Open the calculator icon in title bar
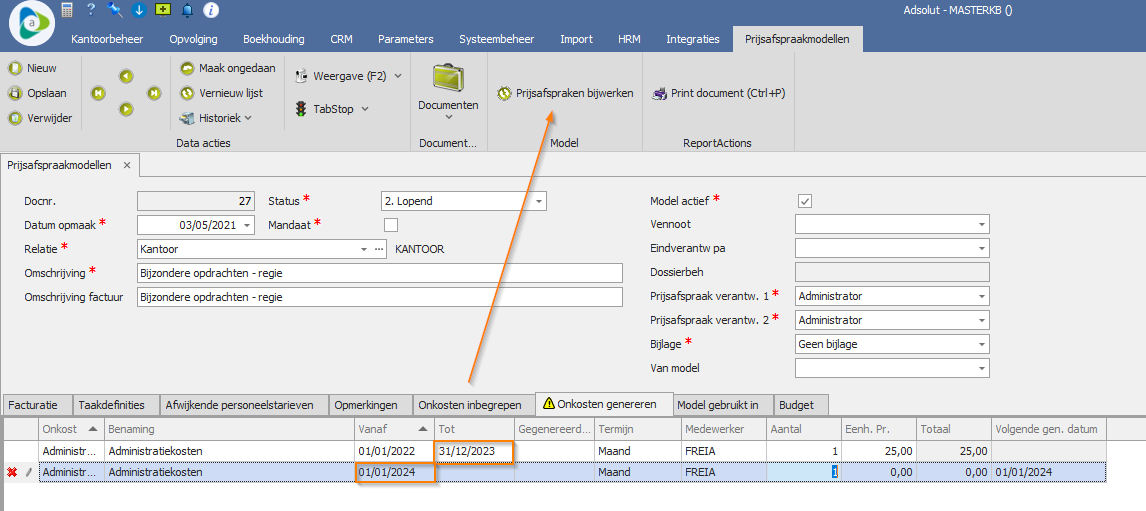Screen dimensions: 1146x511 67,10
